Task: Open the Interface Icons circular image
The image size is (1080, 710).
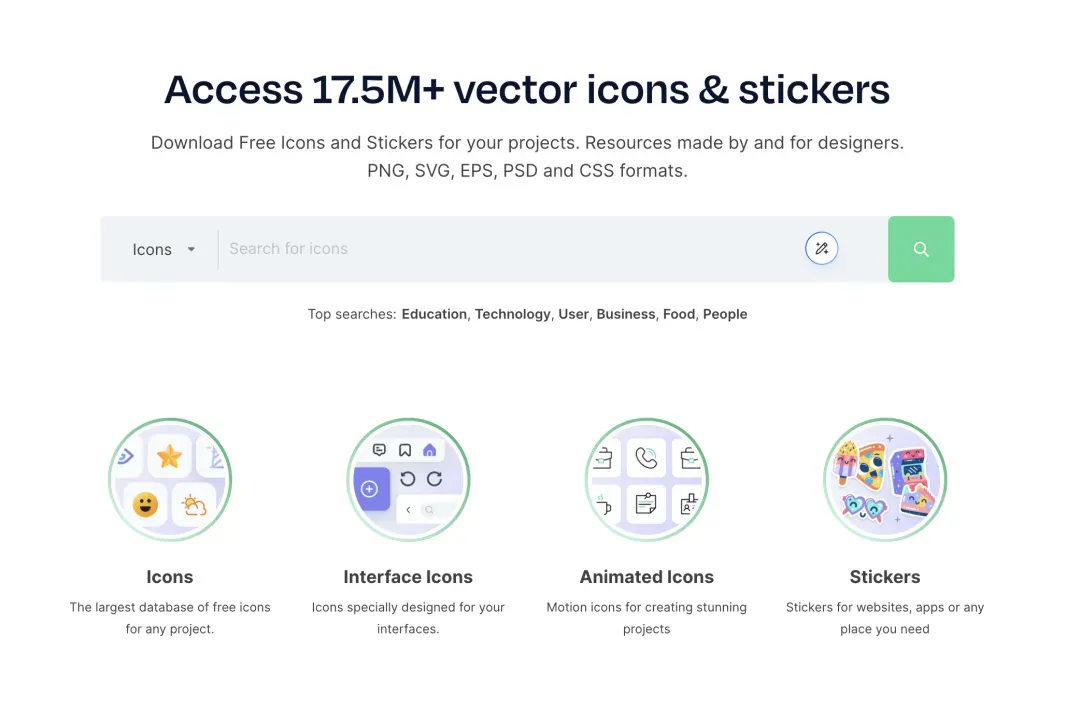Action: (408, 479)
